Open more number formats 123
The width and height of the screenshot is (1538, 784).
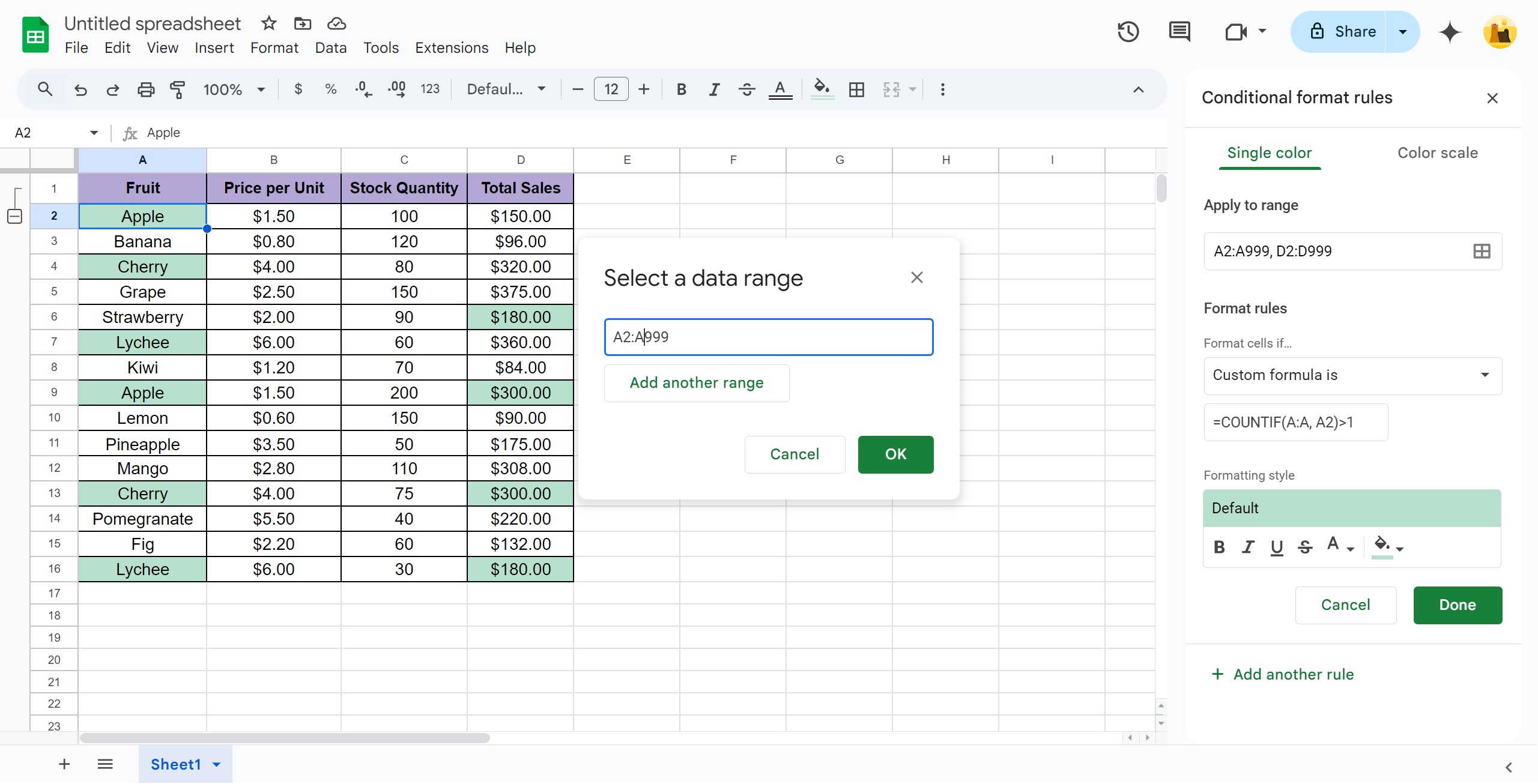(430, 89)
